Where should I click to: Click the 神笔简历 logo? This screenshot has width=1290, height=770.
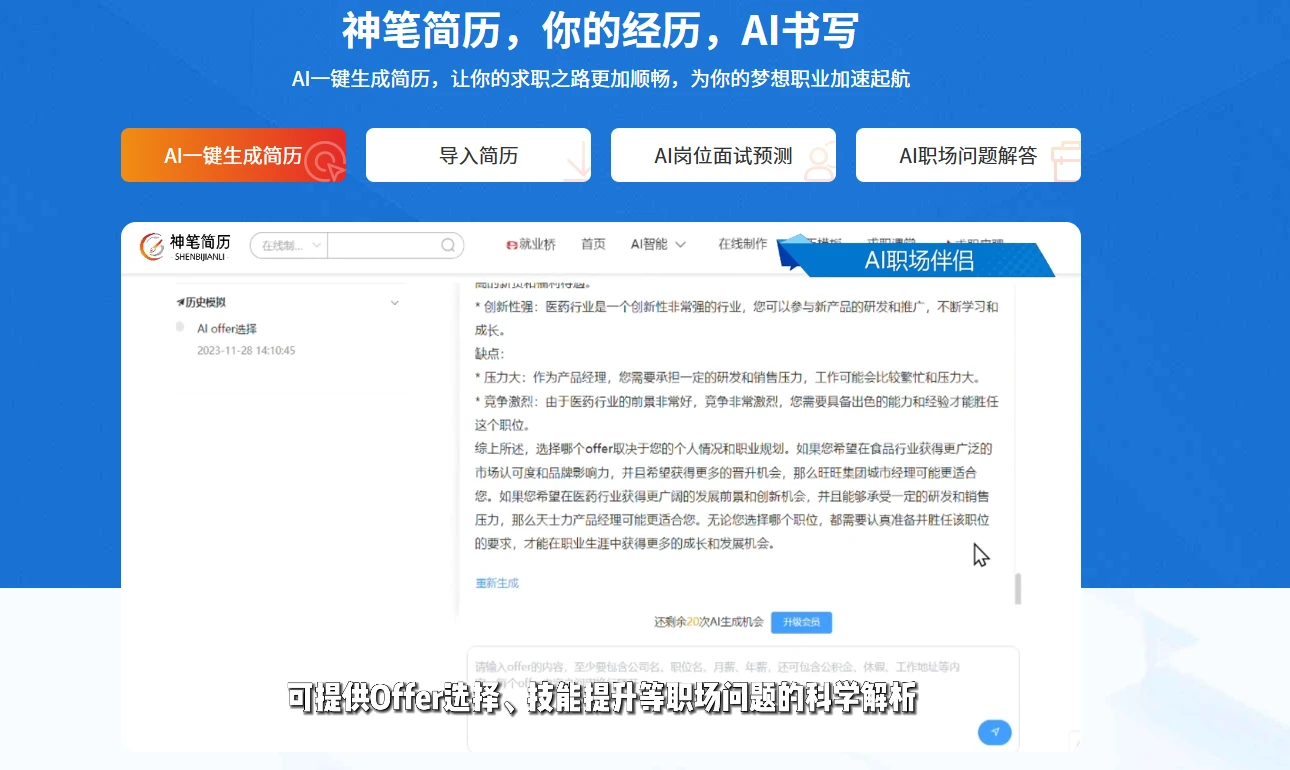coord(186,246)
